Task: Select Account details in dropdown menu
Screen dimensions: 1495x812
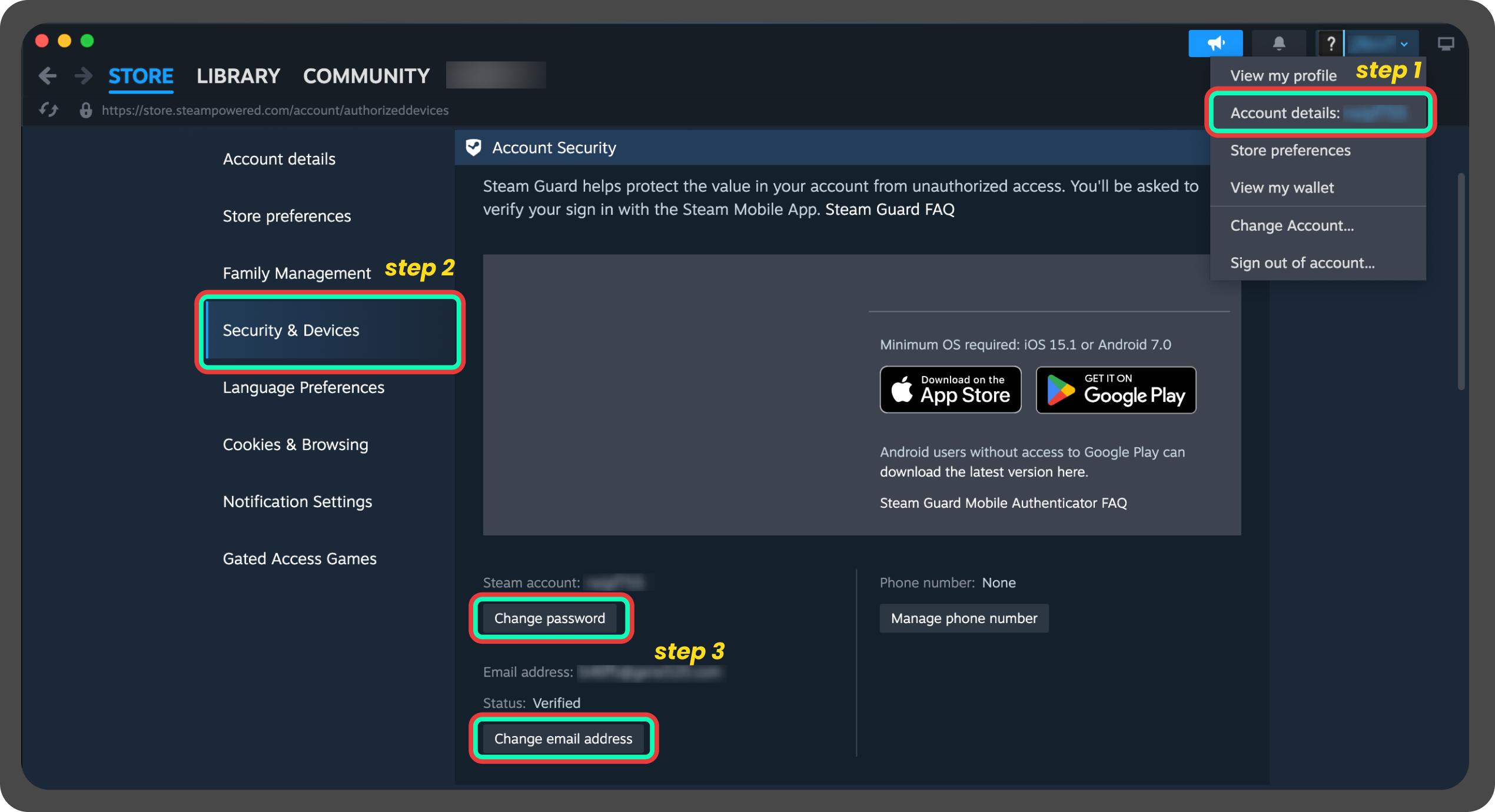Action: tap(1318, 113)
